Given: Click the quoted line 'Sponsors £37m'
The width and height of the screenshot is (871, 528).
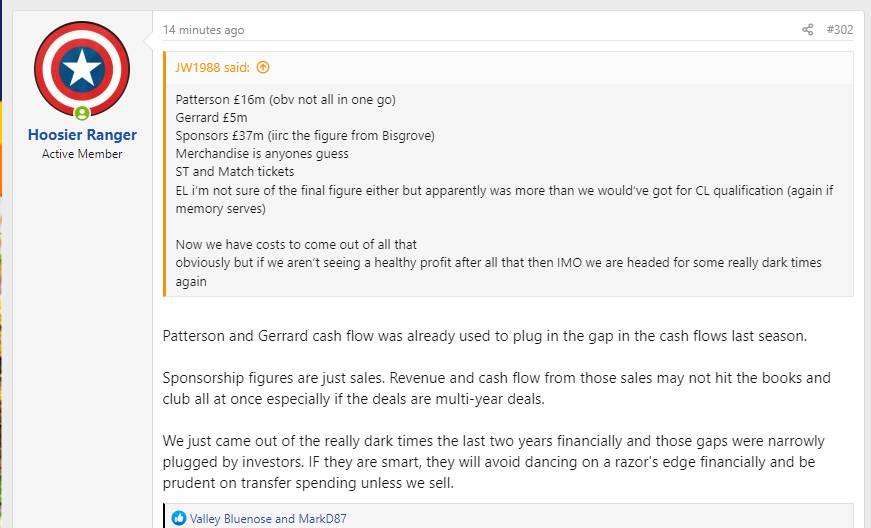Looking at the screenshot, I should coord(305,135).
